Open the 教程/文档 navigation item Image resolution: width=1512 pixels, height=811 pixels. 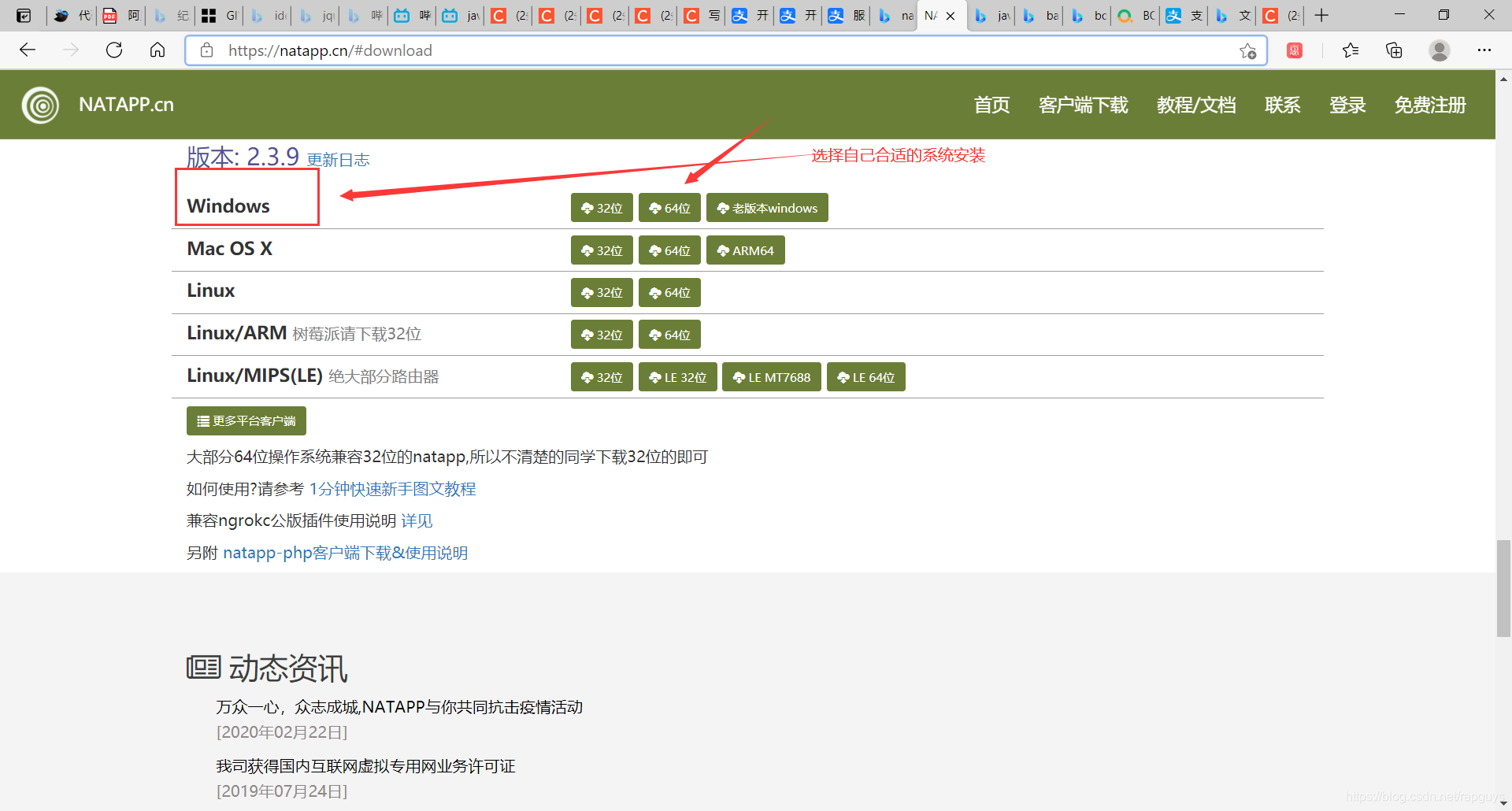point(1196,105)
